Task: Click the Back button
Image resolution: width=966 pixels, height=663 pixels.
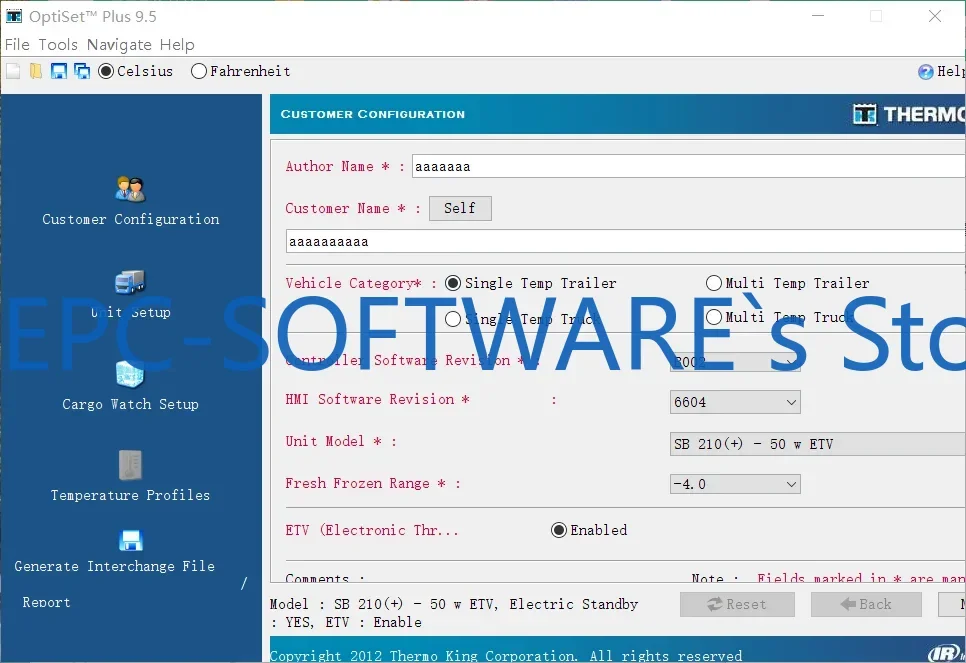Action: 866,604
